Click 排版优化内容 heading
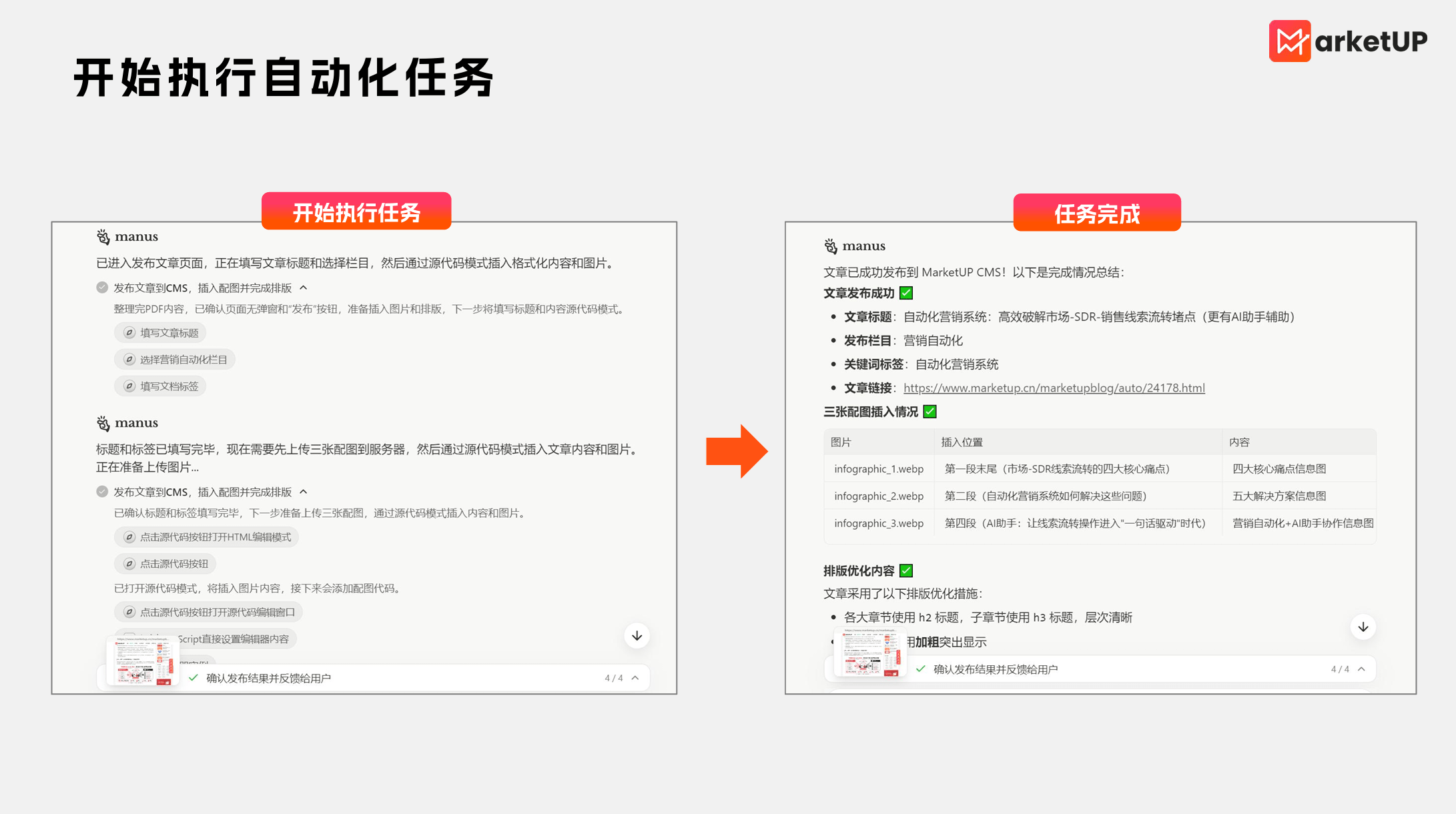1456x814 pixels. 859,570
